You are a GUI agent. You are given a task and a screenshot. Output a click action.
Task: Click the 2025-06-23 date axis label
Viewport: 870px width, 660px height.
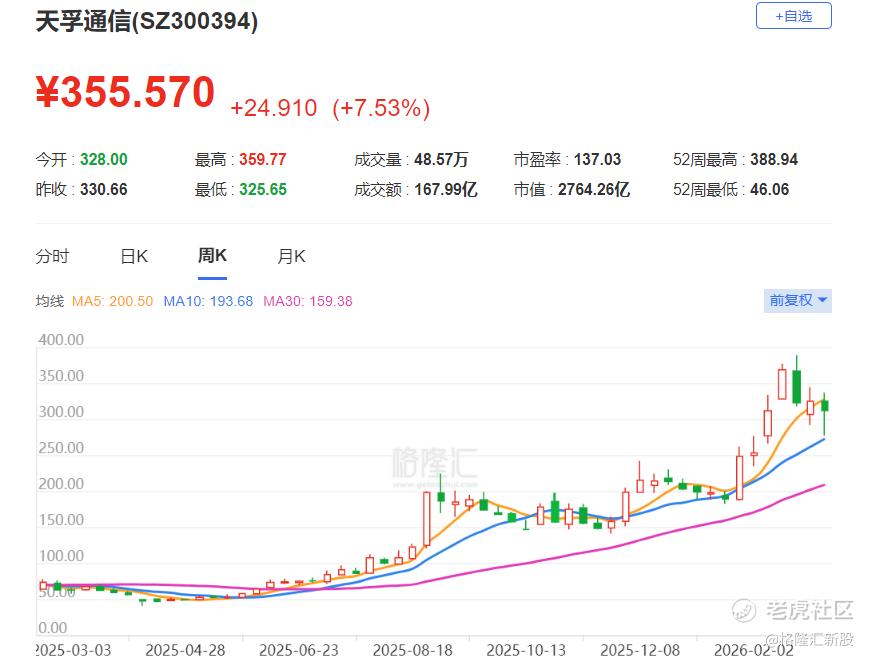299,650
